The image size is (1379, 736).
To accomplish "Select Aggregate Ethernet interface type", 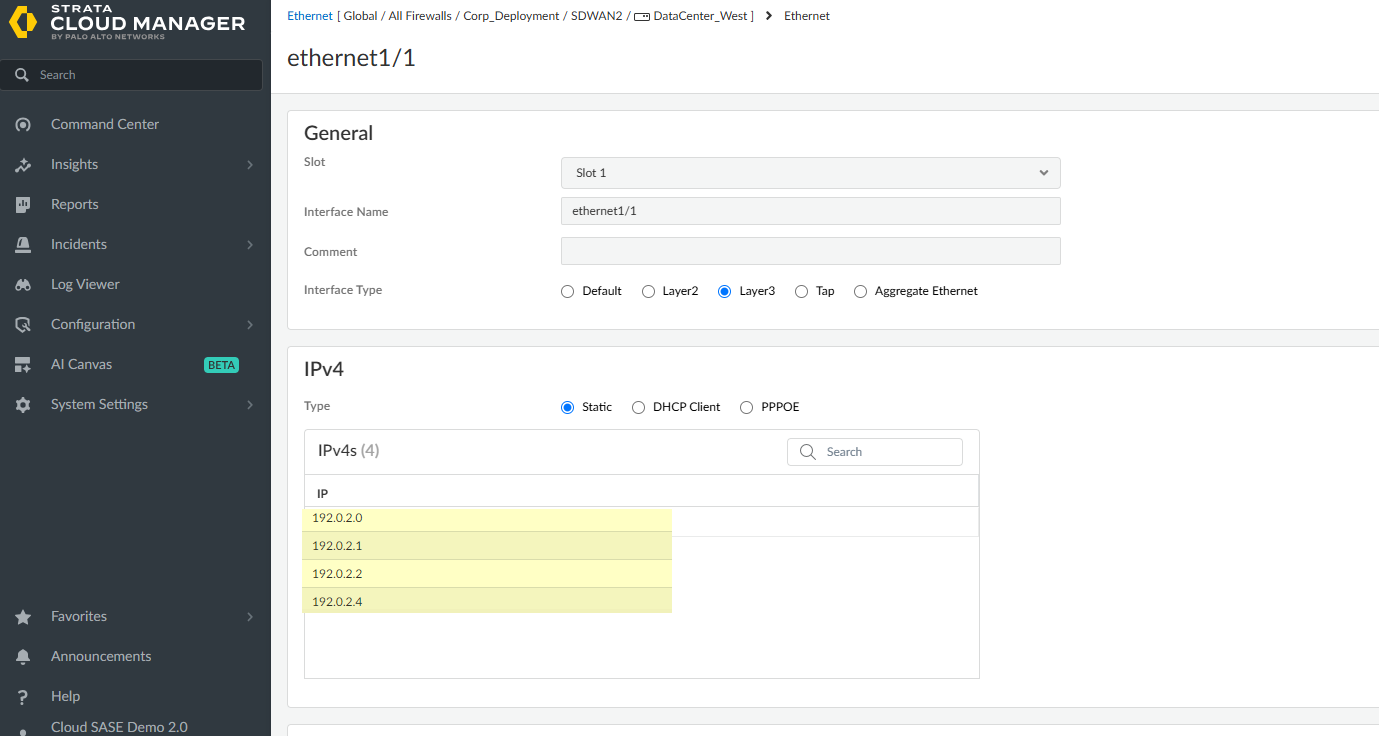I will 860,292.
